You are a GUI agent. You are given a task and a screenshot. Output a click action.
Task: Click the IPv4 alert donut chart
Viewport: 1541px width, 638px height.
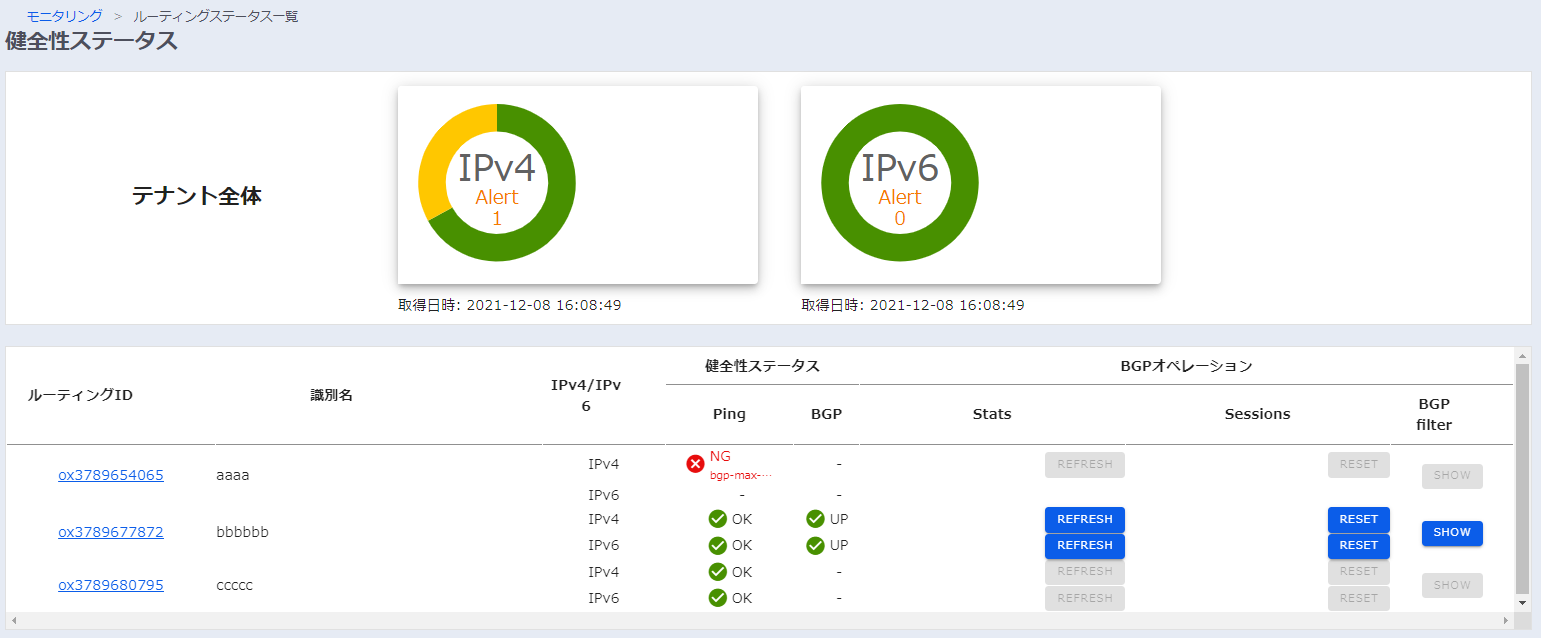click(x=497, y=182)
